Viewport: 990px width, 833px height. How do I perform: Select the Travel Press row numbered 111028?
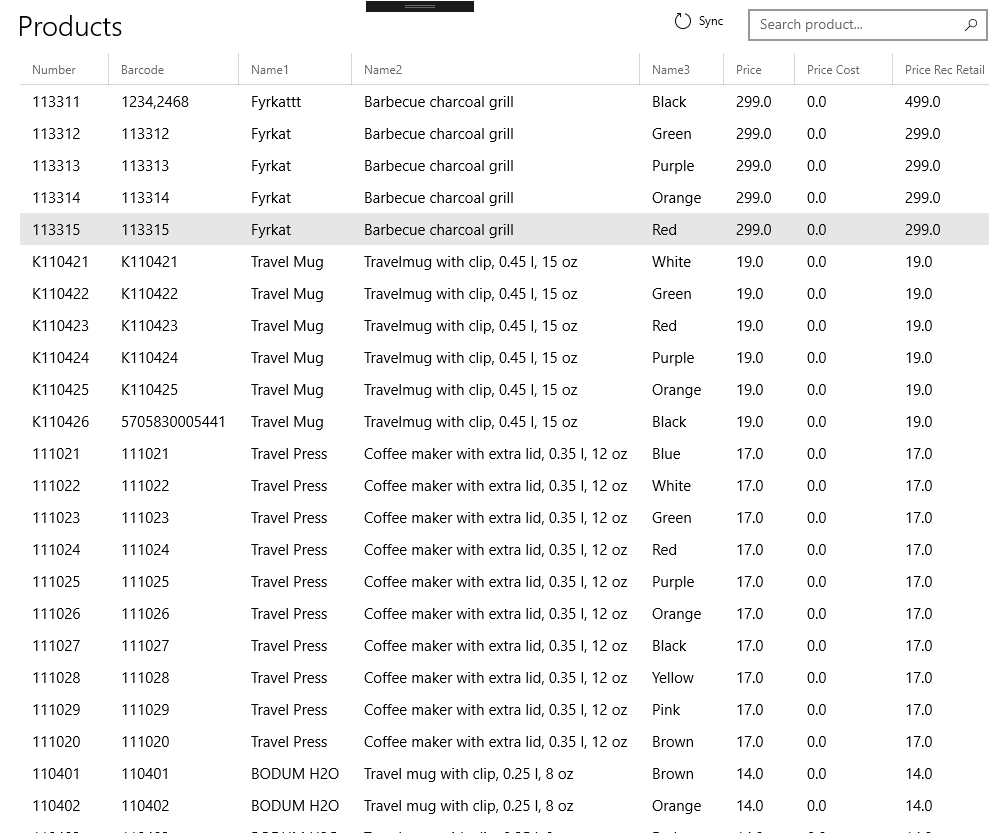pyautogui.click(x=56, y=678)
